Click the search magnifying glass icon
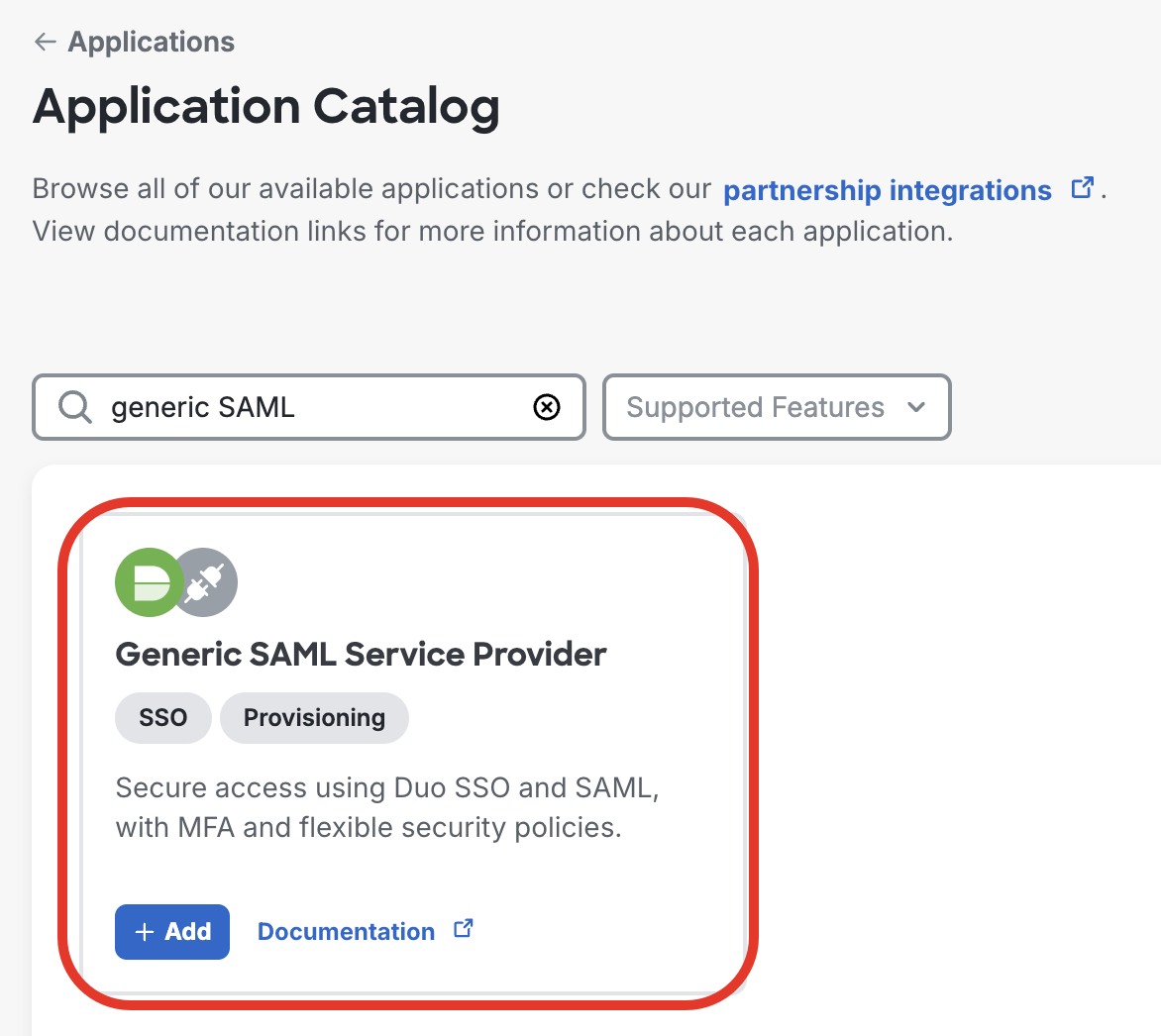 point(73,407)
